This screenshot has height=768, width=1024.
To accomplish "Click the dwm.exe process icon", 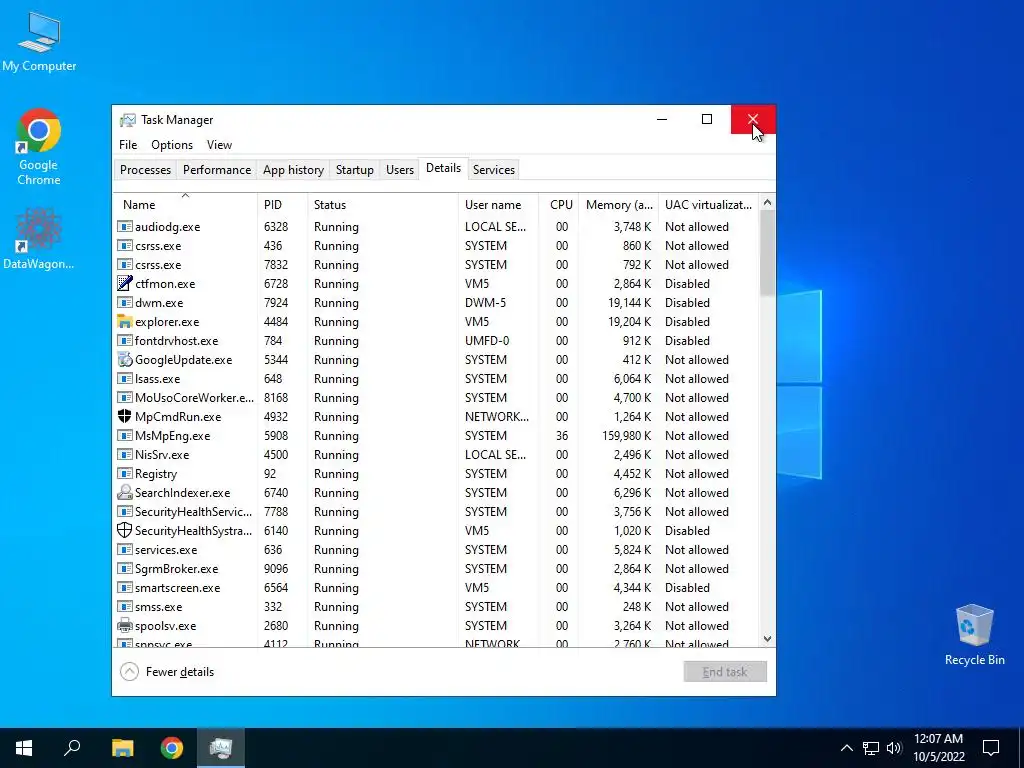I will pyautogui.click(x=125, y=302).
